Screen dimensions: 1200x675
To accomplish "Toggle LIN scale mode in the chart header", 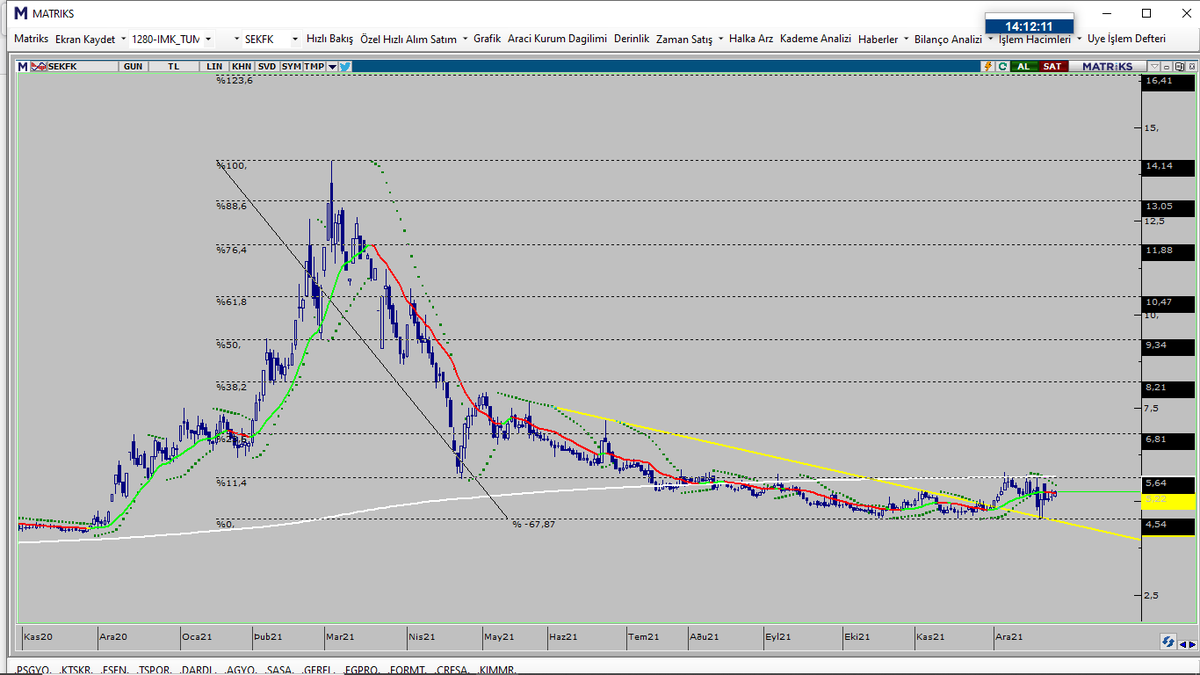I will tap(215, 66).
